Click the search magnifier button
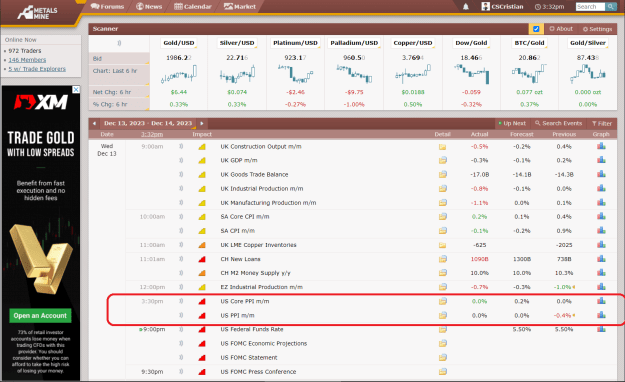Screen dimensions: 625x382 coord(611,7)
